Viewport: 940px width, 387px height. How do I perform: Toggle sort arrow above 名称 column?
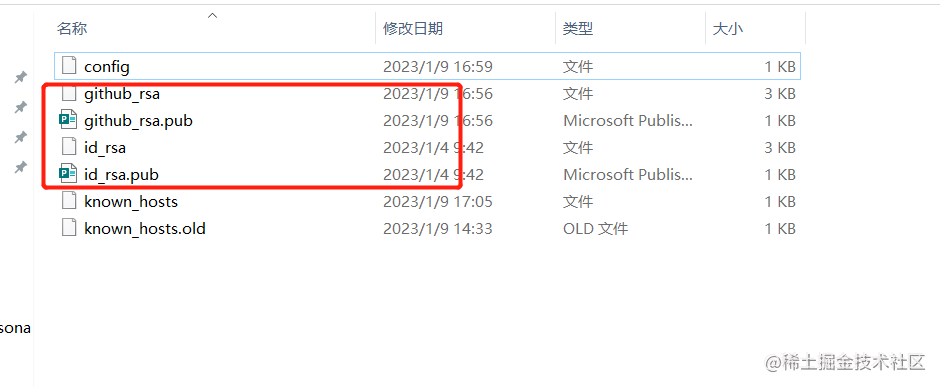pyautogui.click(x=212, y=15)
